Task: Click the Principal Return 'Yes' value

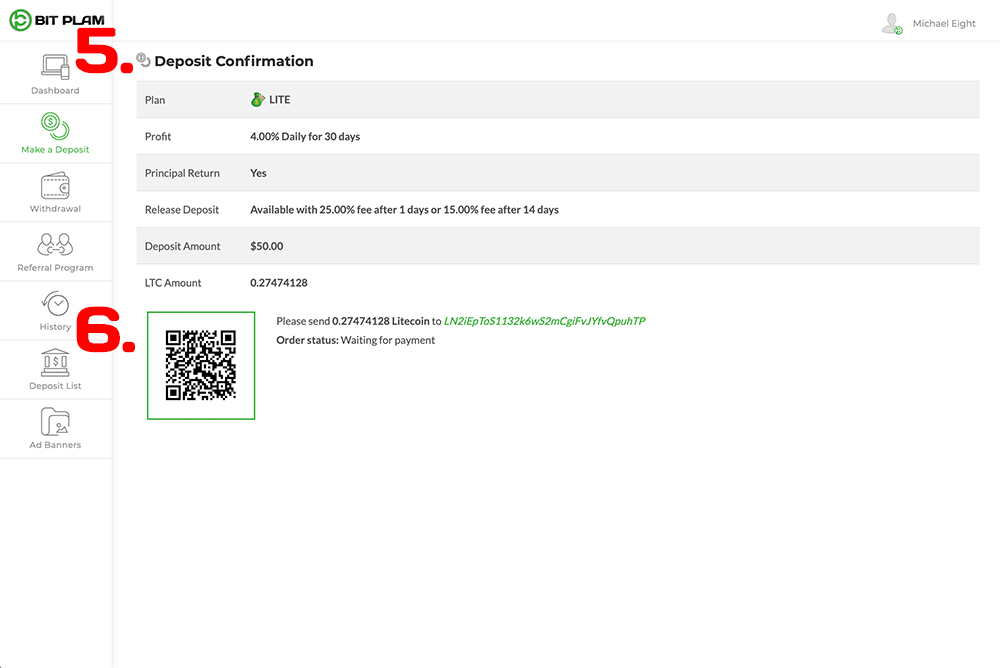Action: [258, 173]
